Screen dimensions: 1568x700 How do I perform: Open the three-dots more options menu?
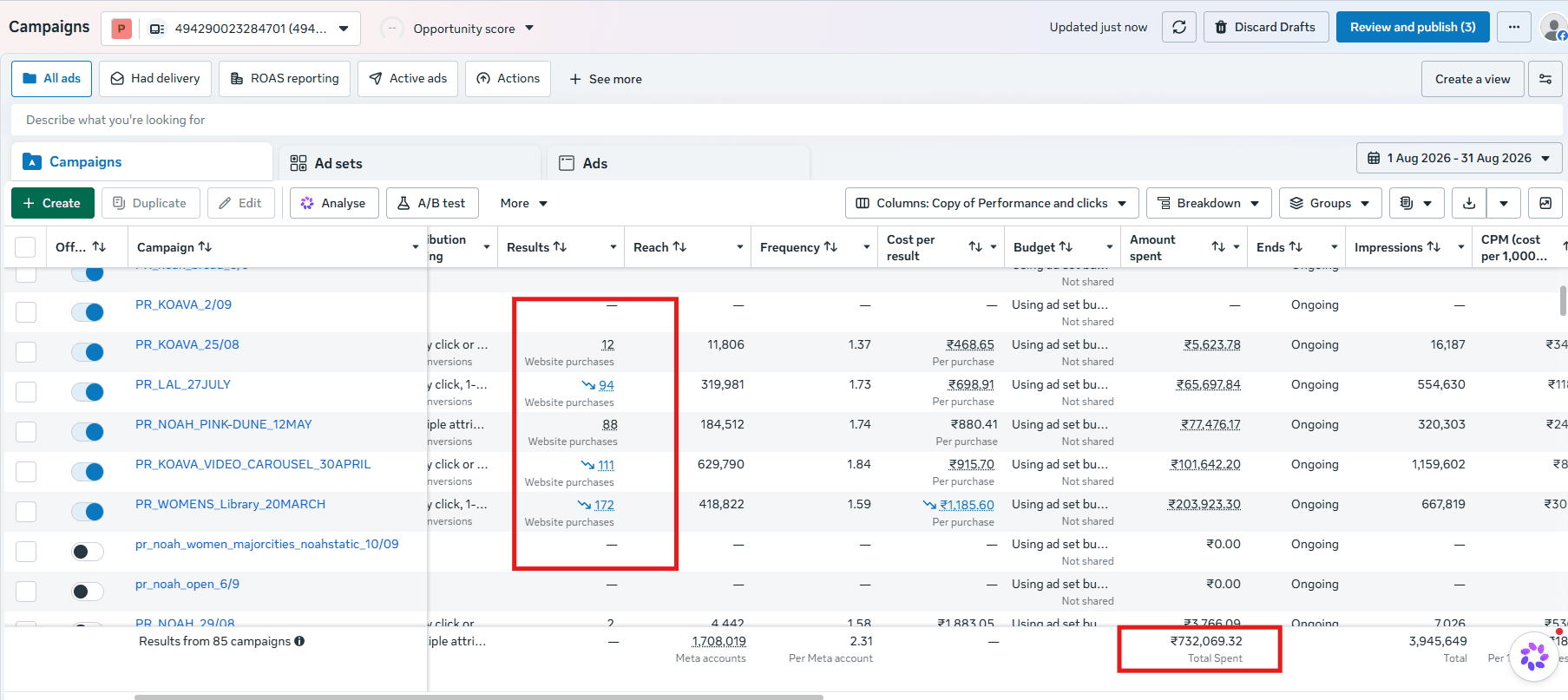(x=1514, y=27)
